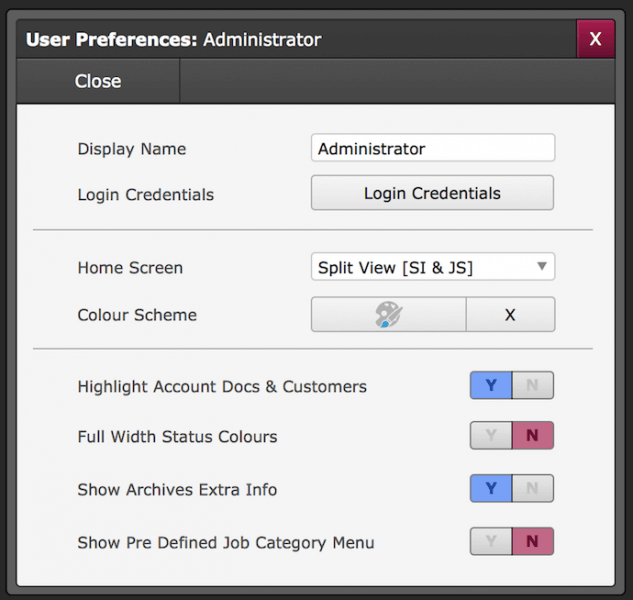This screenshot has height=600, width=633.
Task: Expand the Home Screen dropdown arrow
Action: [x=541, y=267]
